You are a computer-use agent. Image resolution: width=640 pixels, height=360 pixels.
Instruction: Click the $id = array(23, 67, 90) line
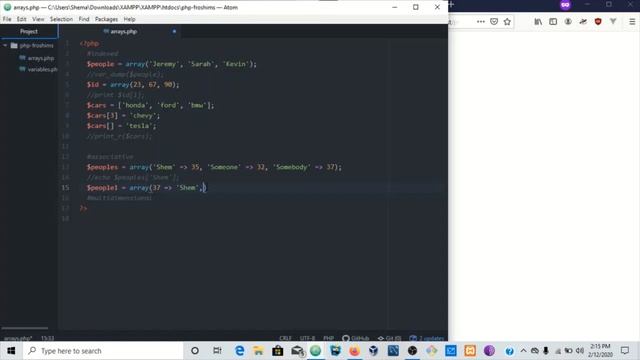pos(133,84)
